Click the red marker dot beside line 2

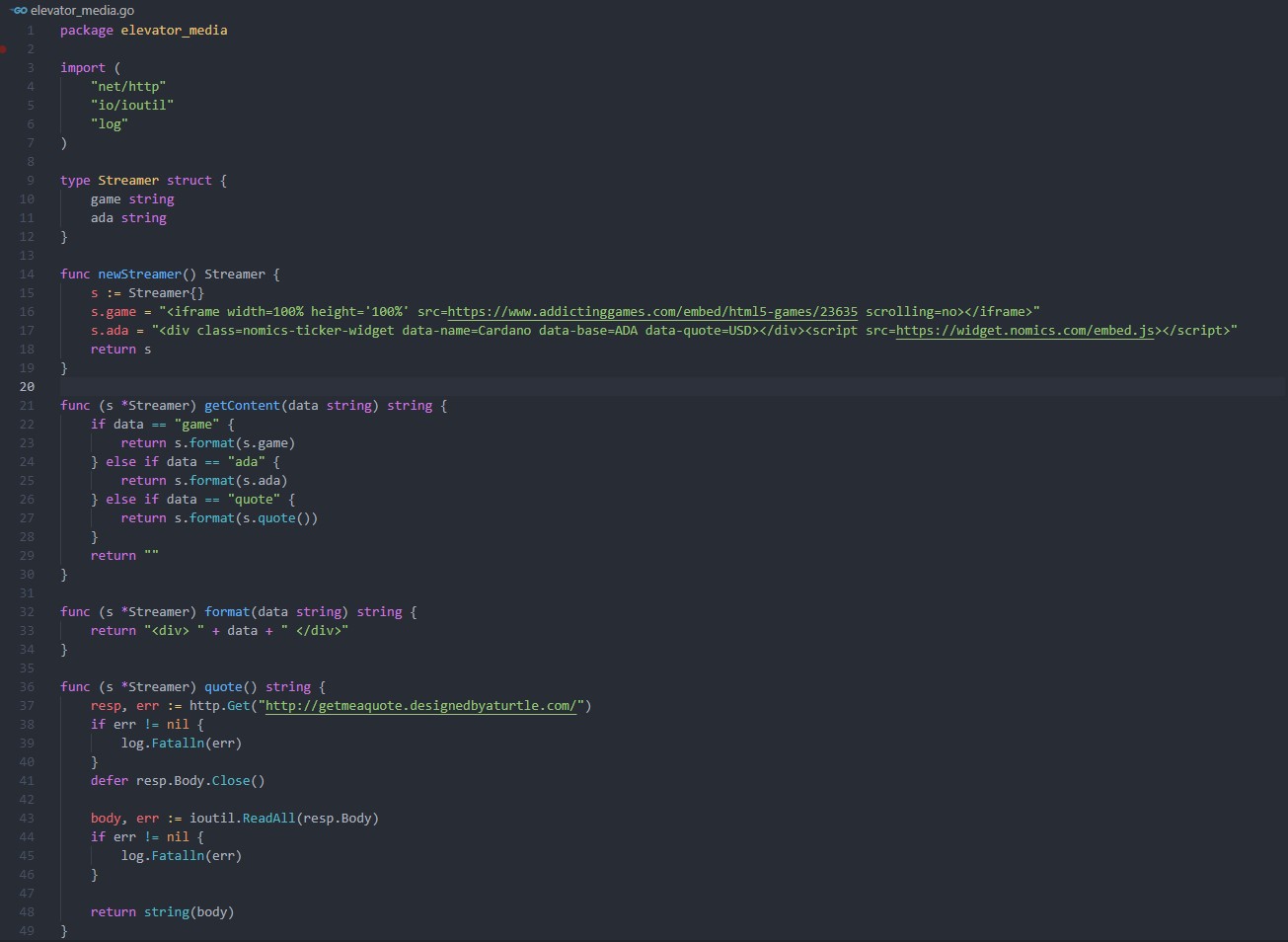pos(3,48)
